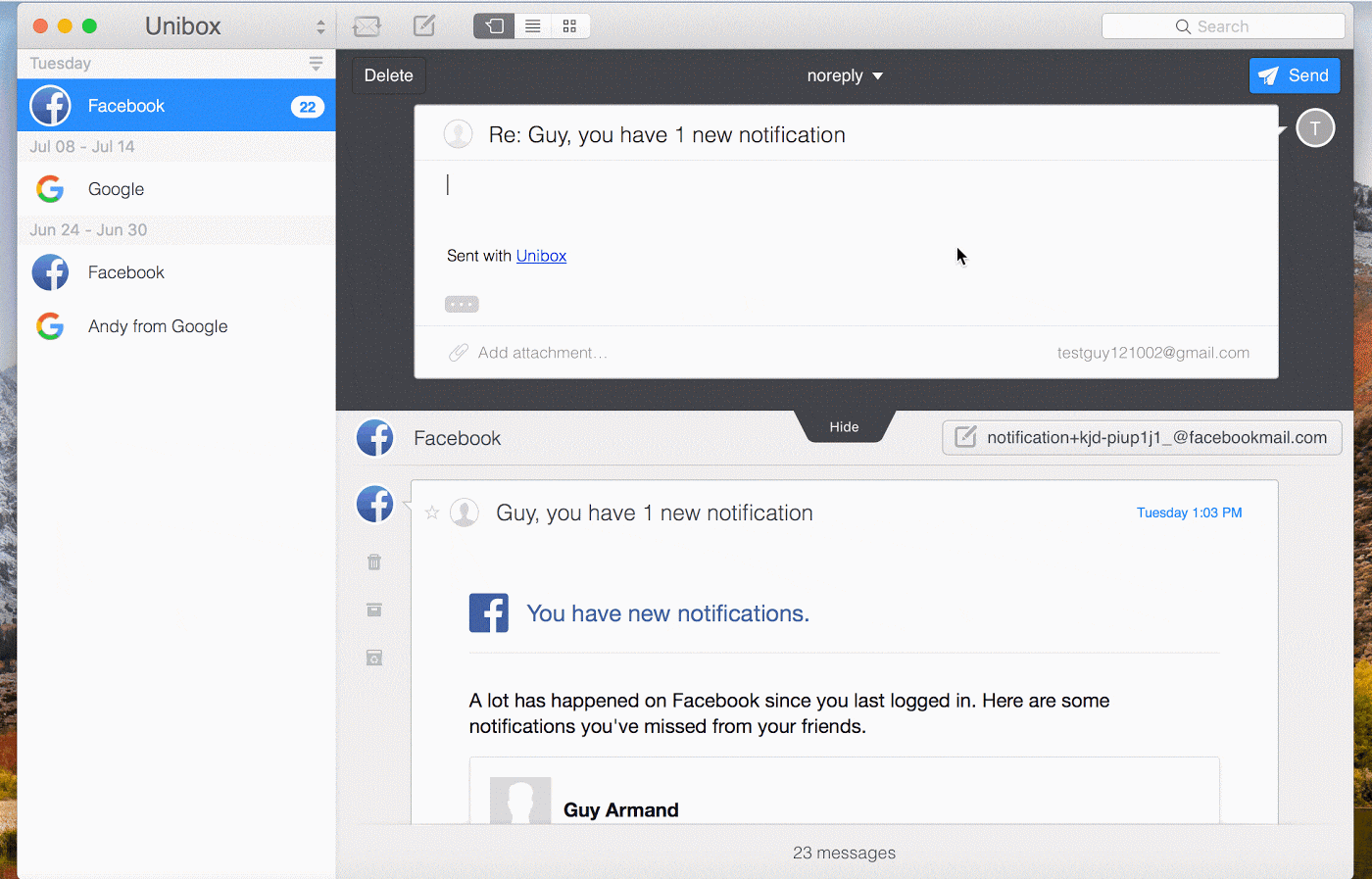Send the reply with the Send button
The image size is (1372, 879).
tap(1295, 75)
